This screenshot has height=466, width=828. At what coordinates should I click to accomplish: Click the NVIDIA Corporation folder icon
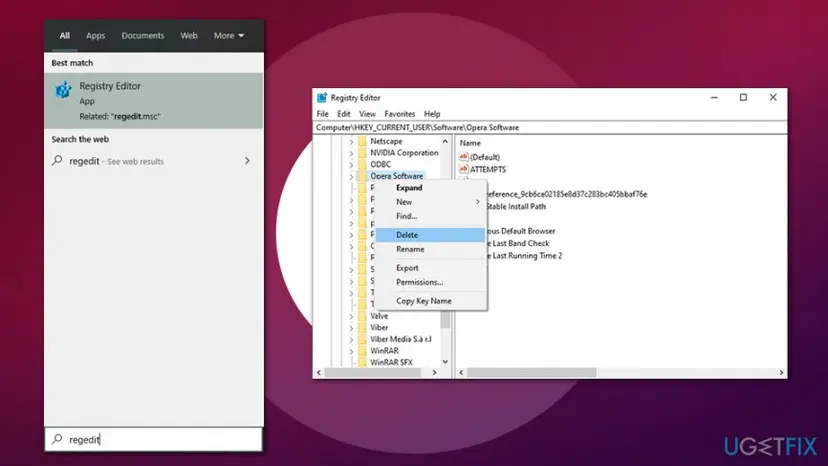click(x=362, y=153)
